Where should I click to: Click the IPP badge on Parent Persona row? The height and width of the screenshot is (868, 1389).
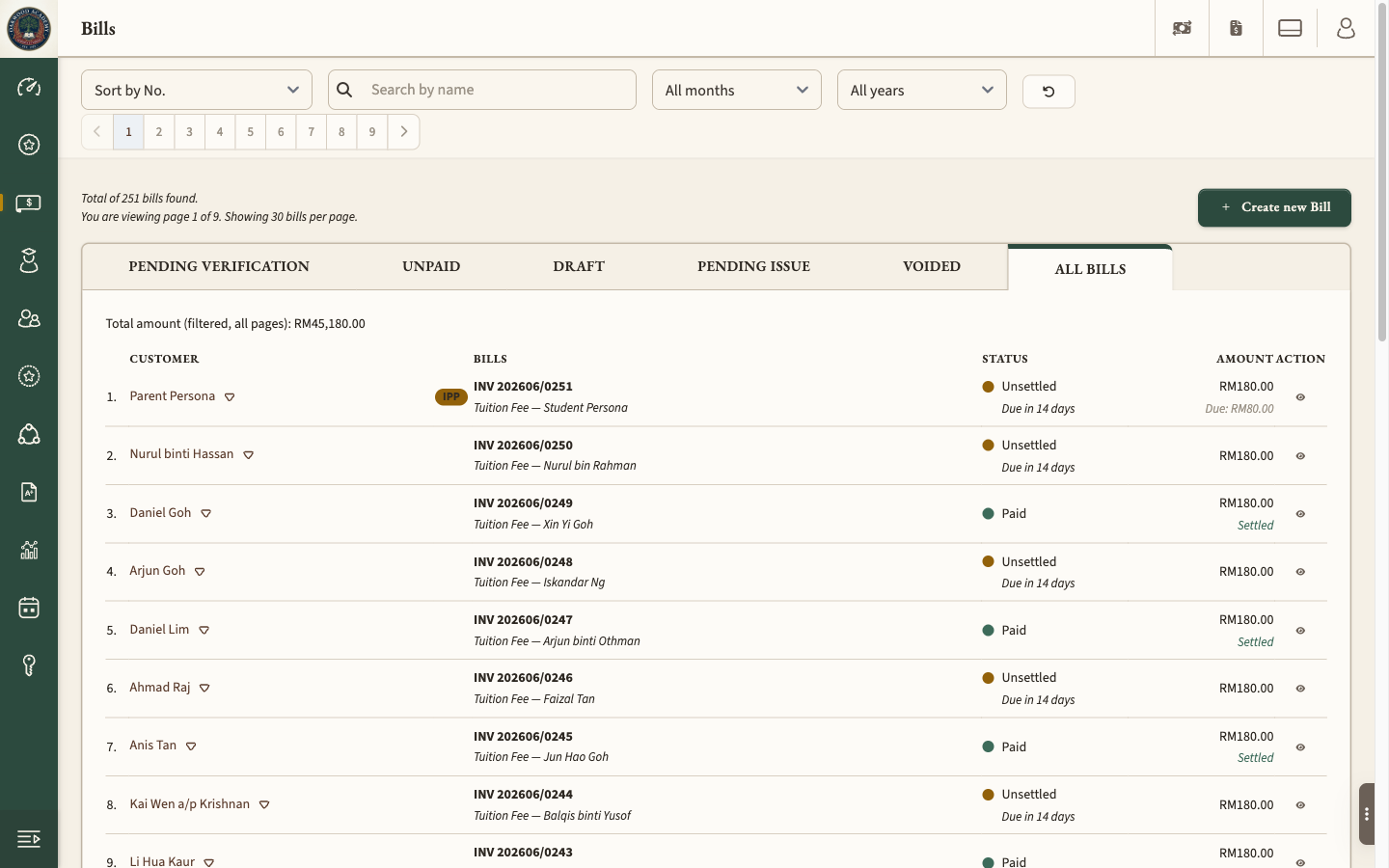[450, 397]
